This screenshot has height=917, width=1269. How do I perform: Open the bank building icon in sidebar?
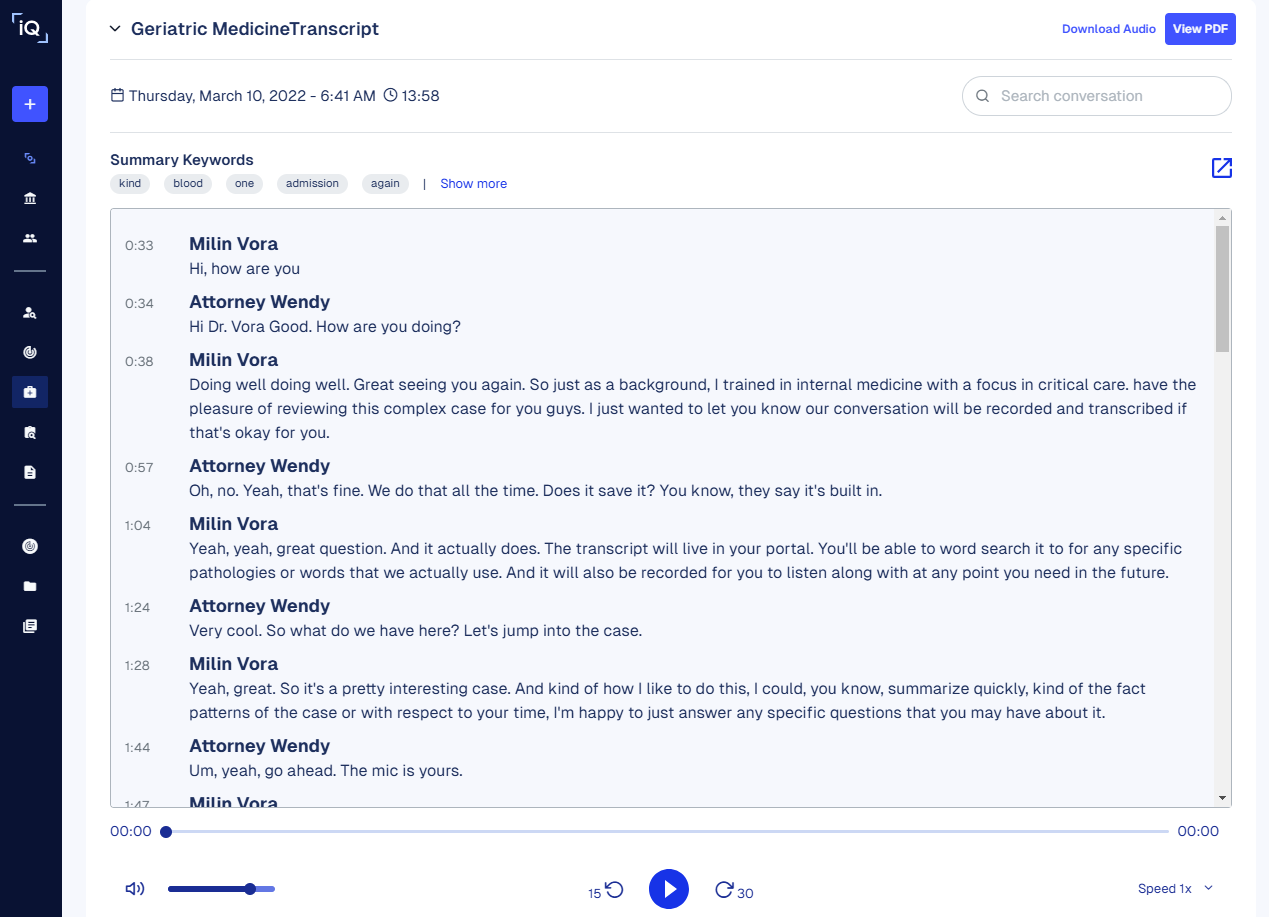30,198
